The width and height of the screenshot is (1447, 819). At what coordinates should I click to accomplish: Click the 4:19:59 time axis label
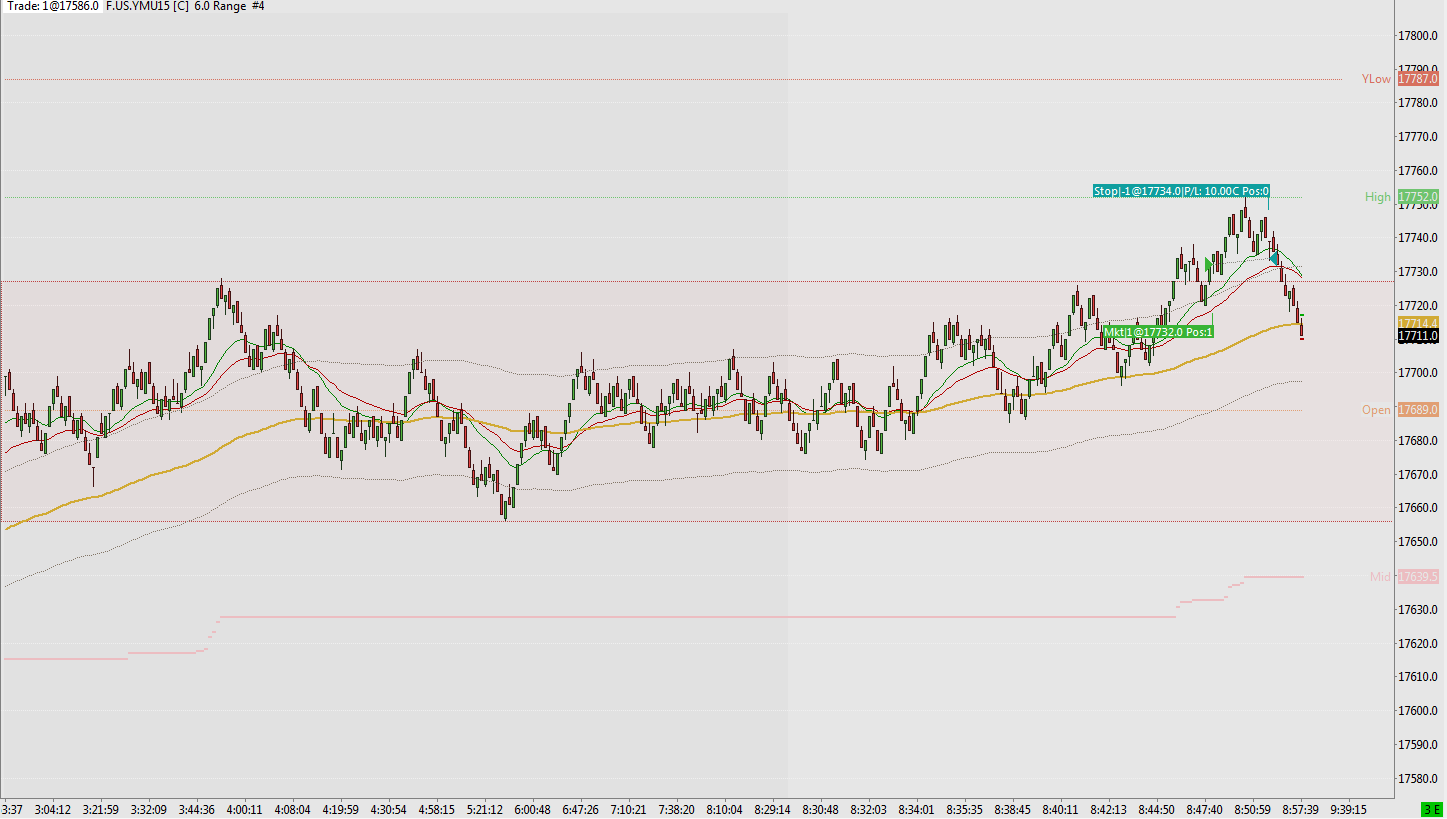(340, 809)
